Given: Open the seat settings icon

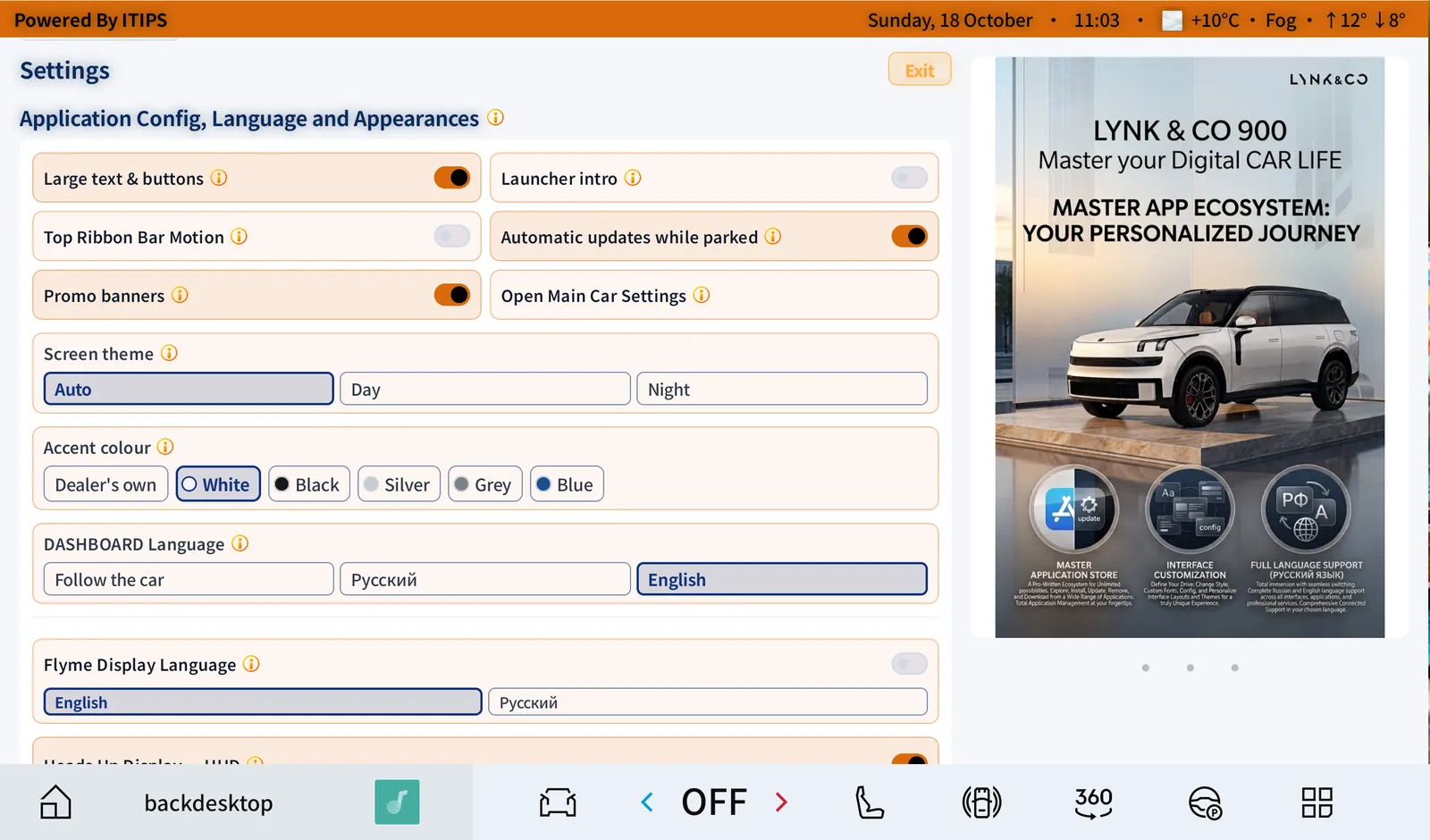Looking at the screenshot, I should [x=870, y=802].
